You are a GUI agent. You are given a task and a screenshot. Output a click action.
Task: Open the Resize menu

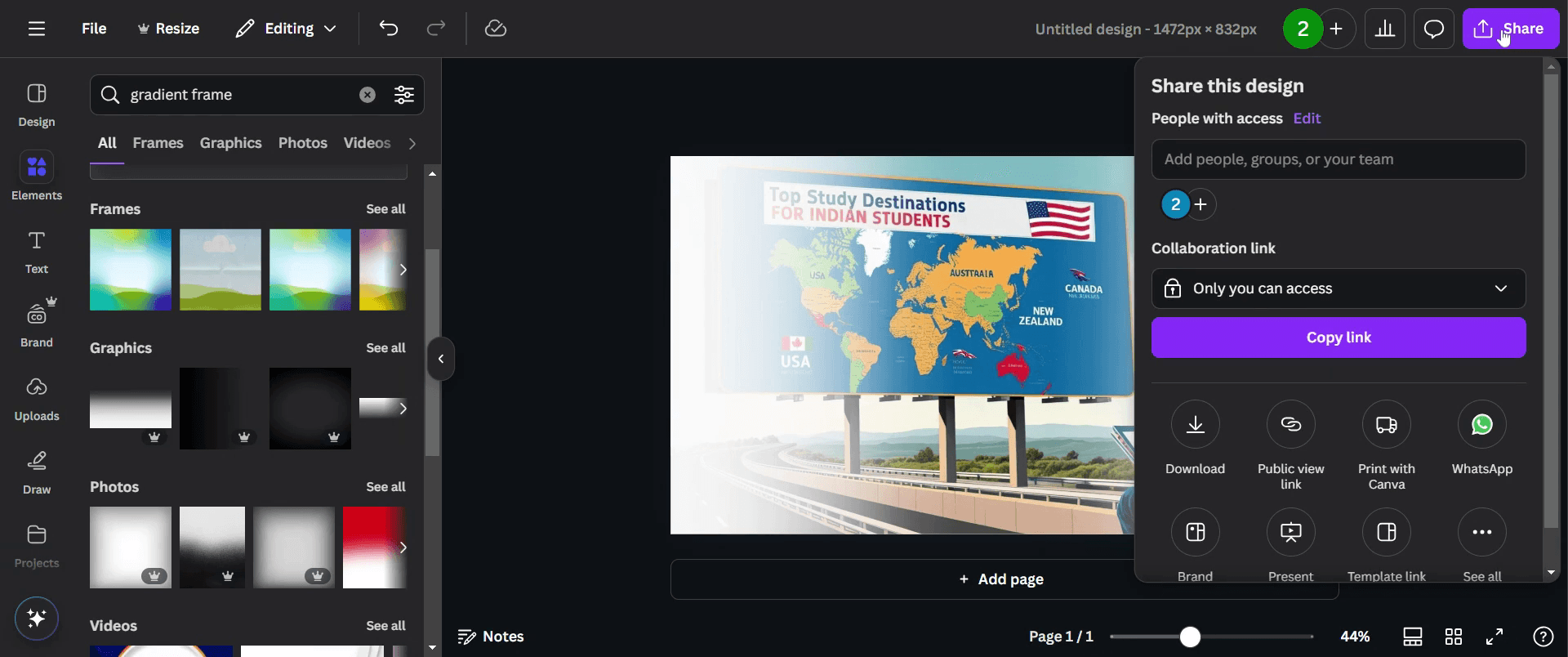pyautogui.click(x=168, y=29)
